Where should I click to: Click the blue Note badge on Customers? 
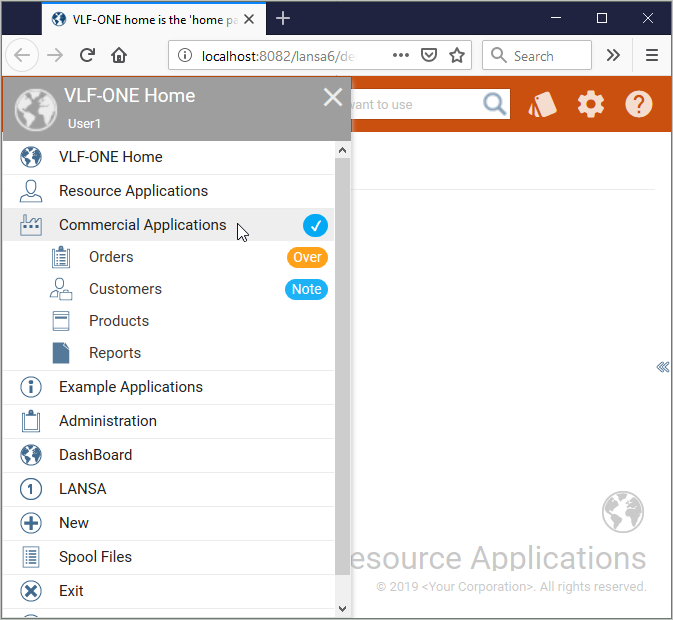pos(306,289)
